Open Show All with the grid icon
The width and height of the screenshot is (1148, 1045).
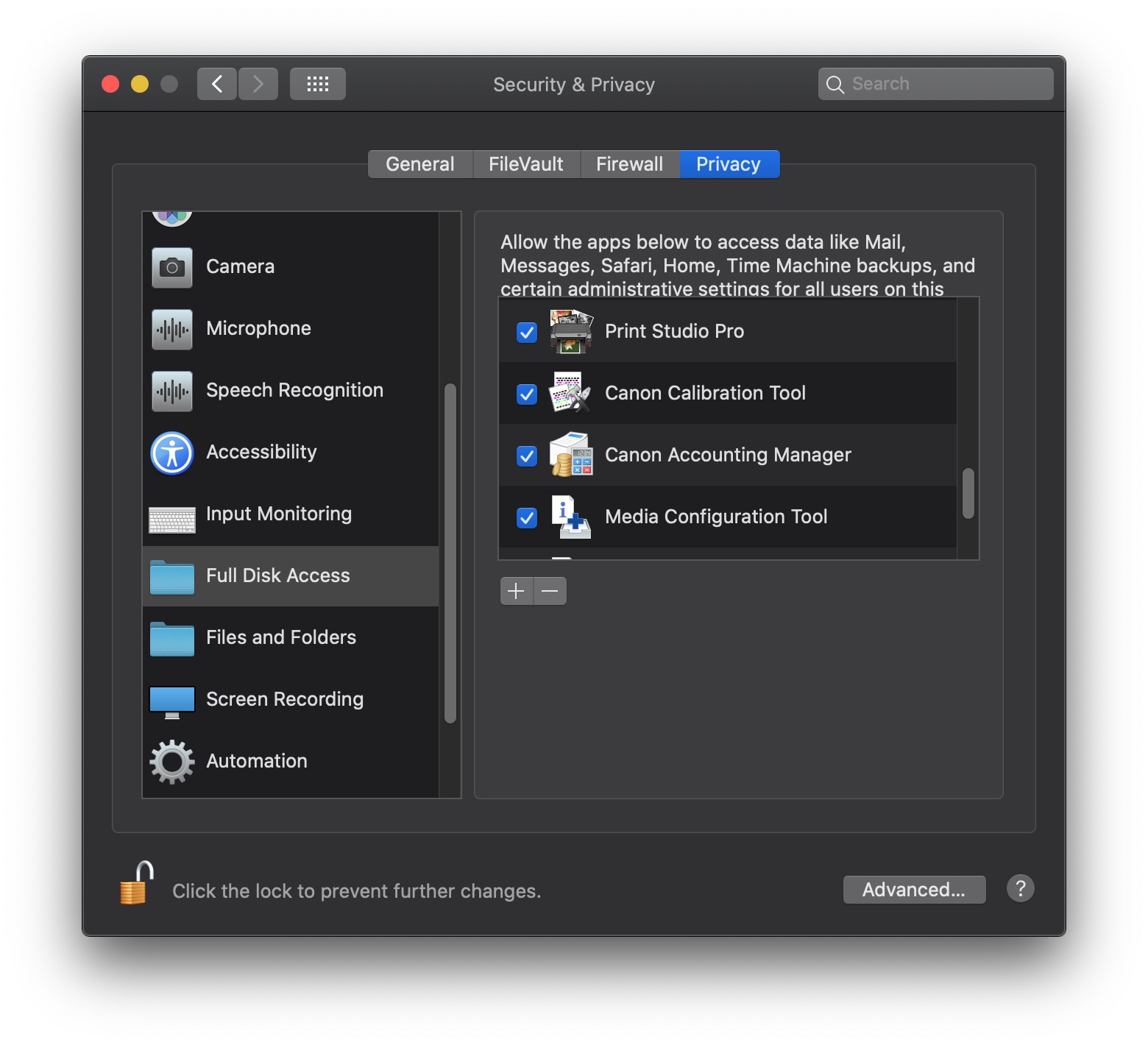coord(317,83)
